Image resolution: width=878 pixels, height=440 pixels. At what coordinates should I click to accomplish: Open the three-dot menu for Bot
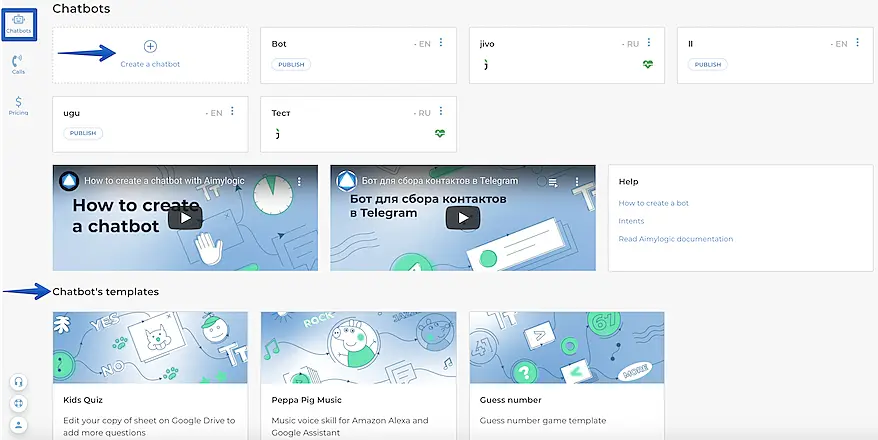(440, 43)
